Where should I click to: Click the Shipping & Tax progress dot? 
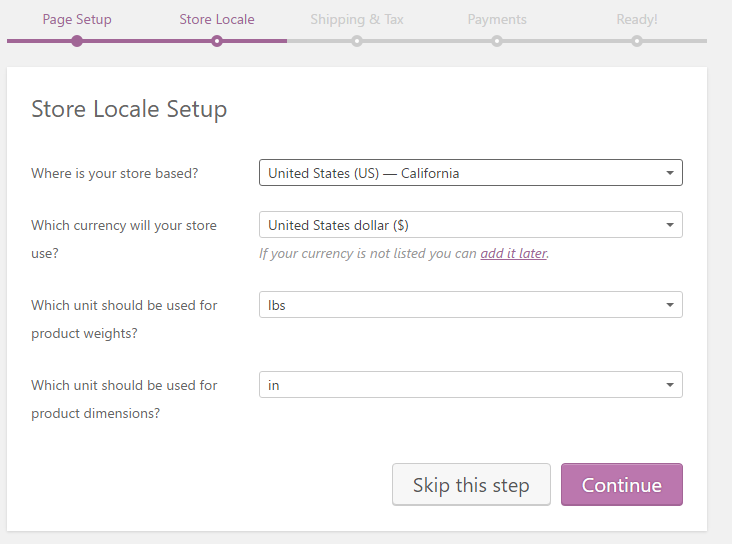[357, 41]
